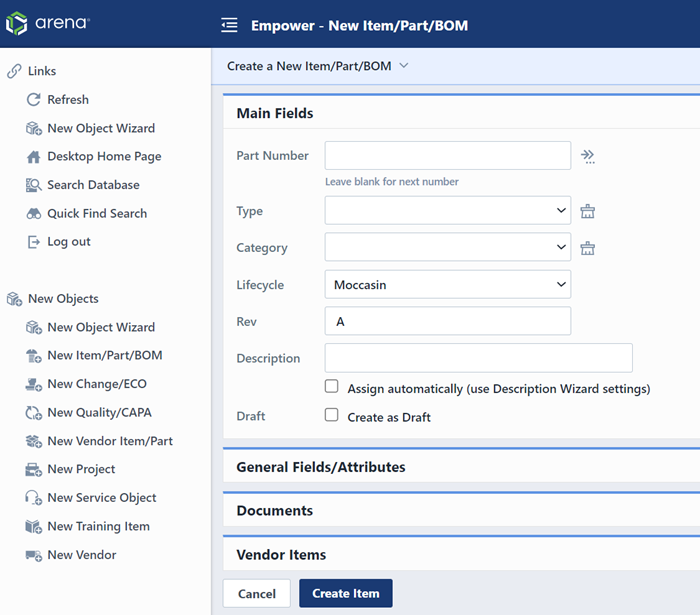Click the hamburger menu icon in header
This screenshot has height=615, width=700.
pos(229,25)
